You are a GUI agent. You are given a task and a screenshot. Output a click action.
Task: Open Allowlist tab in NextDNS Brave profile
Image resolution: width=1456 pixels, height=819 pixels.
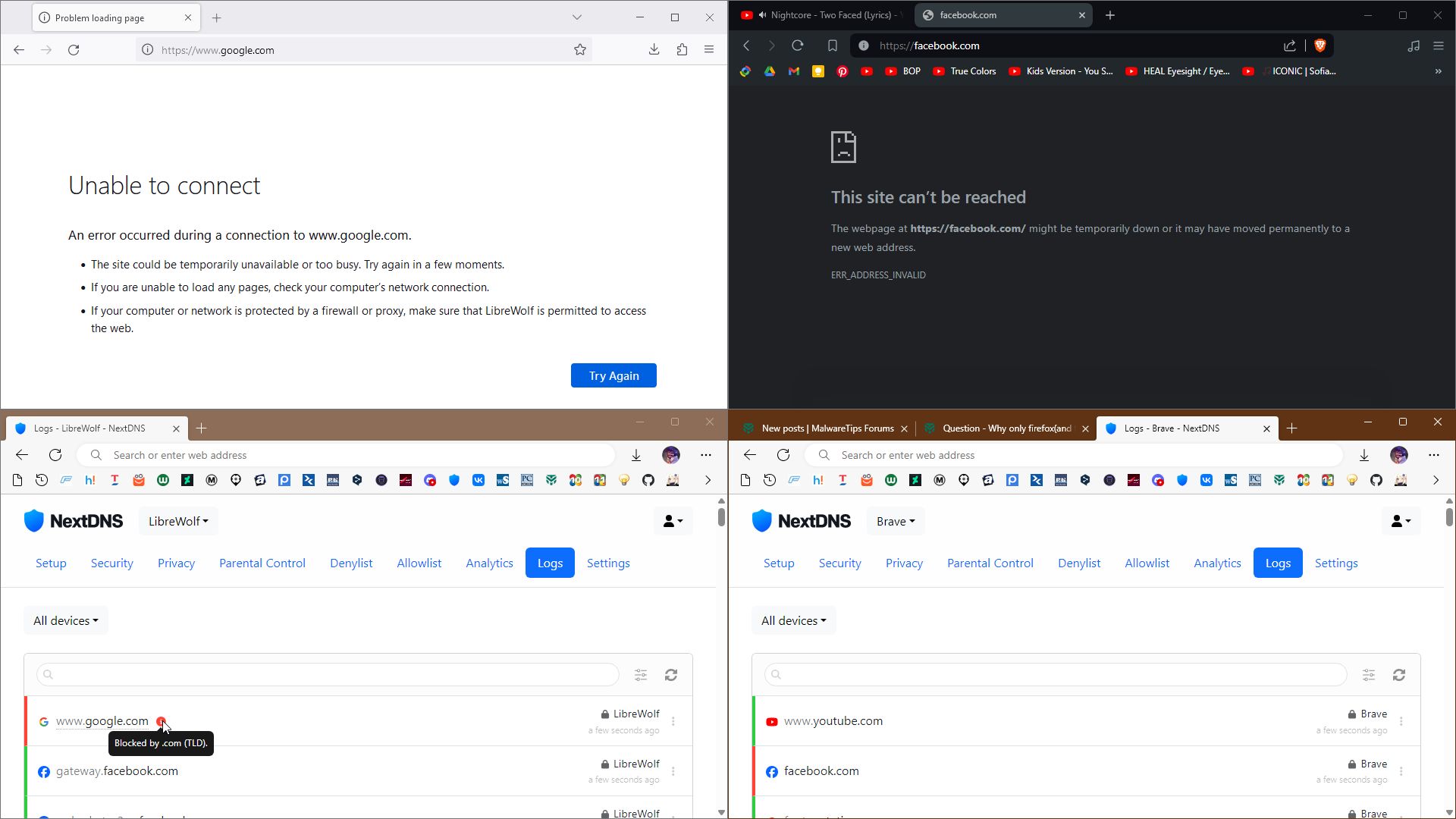(x=1147, y=563)
